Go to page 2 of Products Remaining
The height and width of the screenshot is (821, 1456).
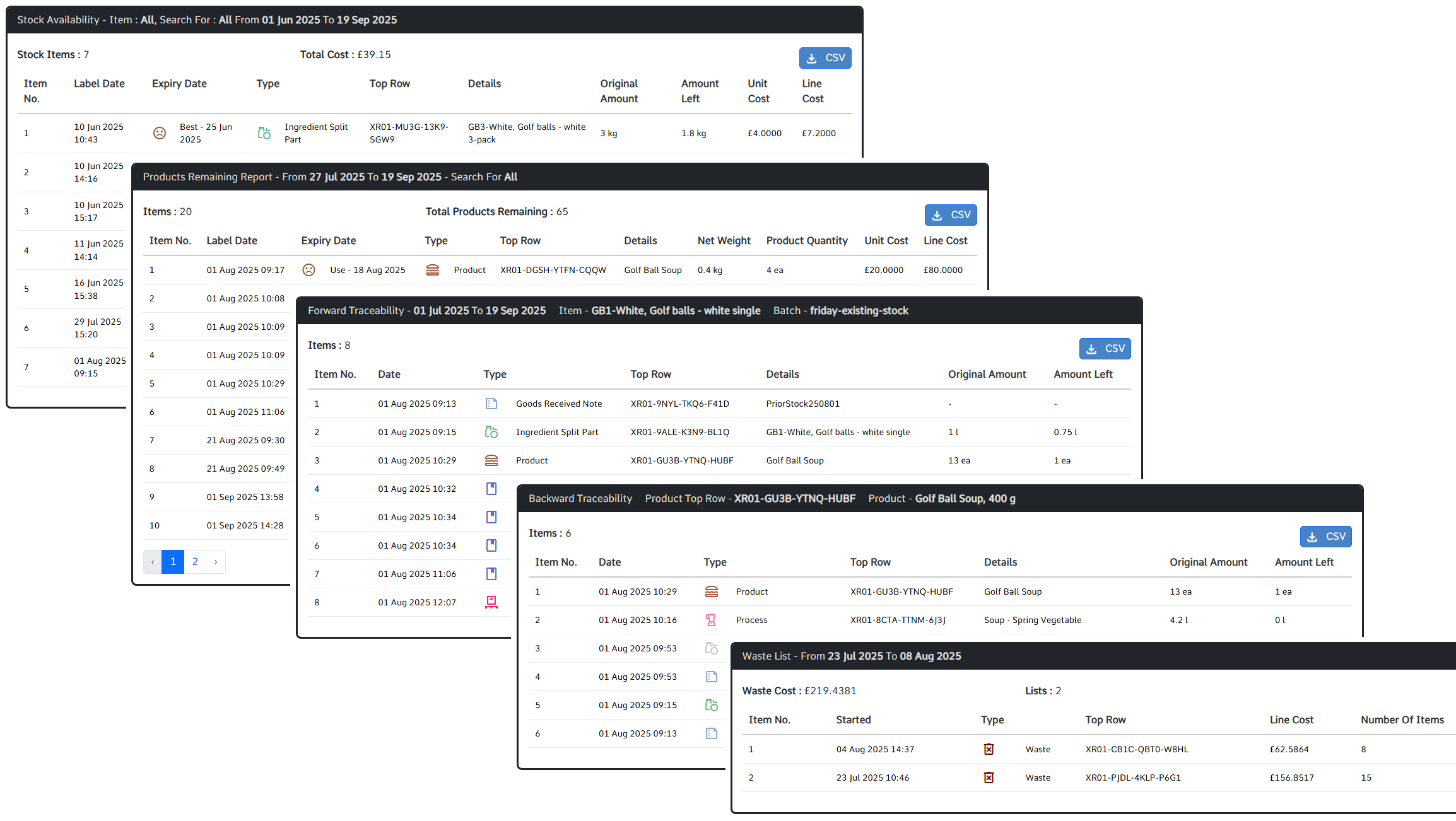click(x=195, y=562)
